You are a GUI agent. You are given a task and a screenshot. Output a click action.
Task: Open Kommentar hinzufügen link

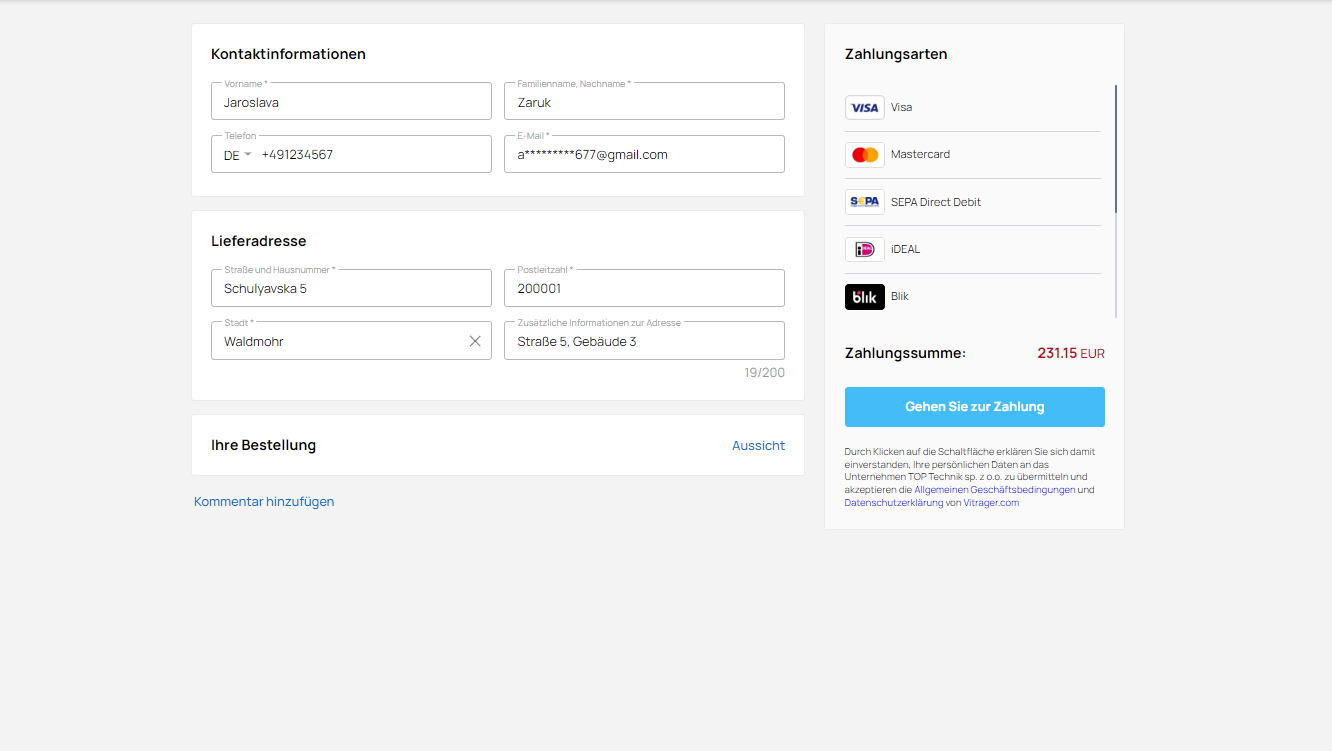264,502
